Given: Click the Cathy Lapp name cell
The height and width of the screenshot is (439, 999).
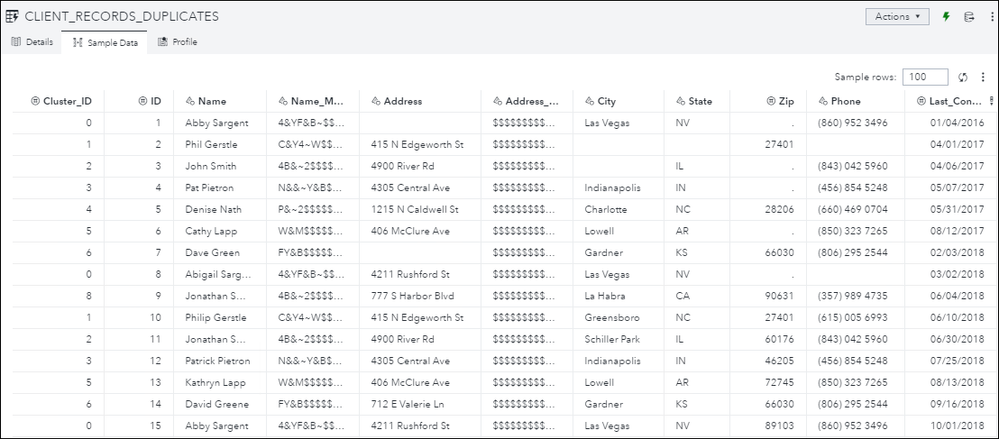Looking at the screenshot, I should [220, 231].
